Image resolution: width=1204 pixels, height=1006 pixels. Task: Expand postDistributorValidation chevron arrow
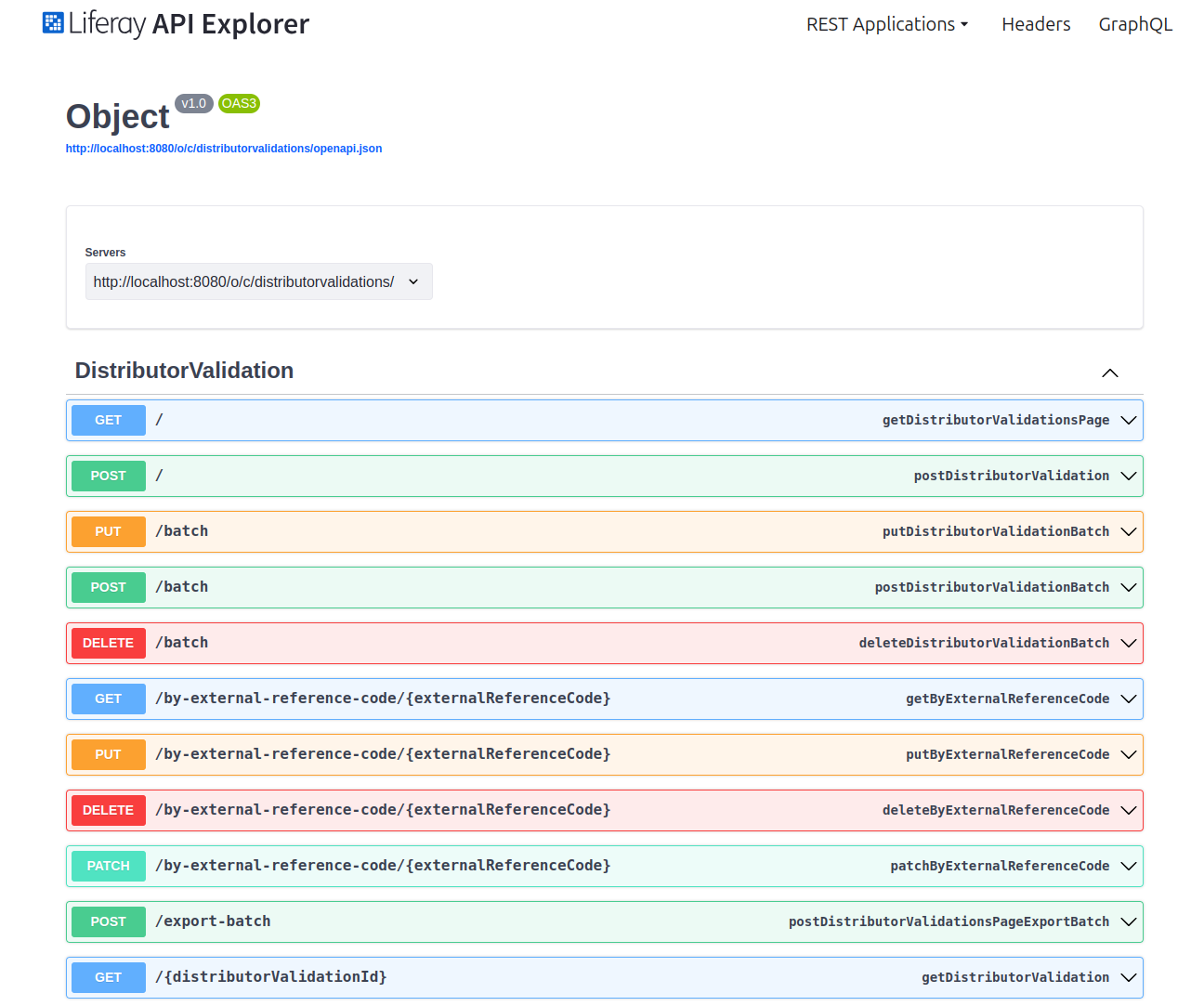1128,476
